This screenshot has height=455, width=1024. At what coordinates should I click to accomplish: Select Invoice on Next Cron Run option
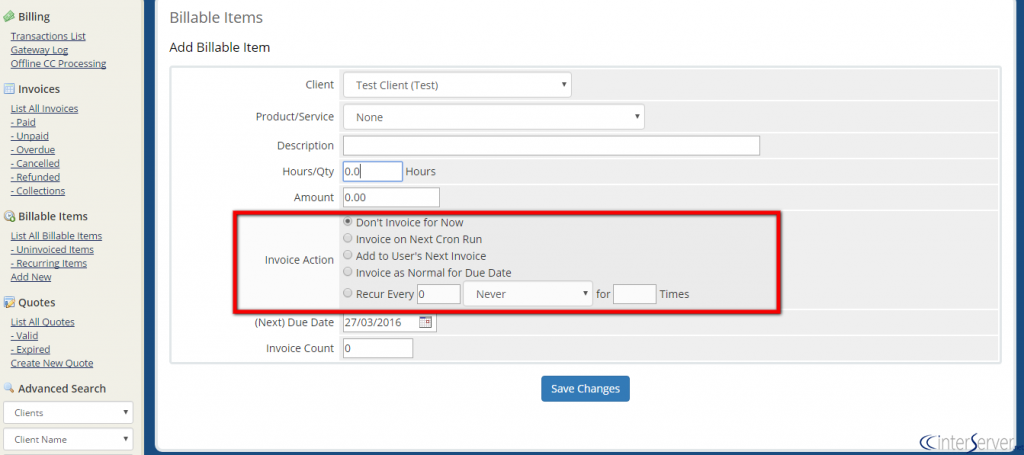tap(348, 238)
